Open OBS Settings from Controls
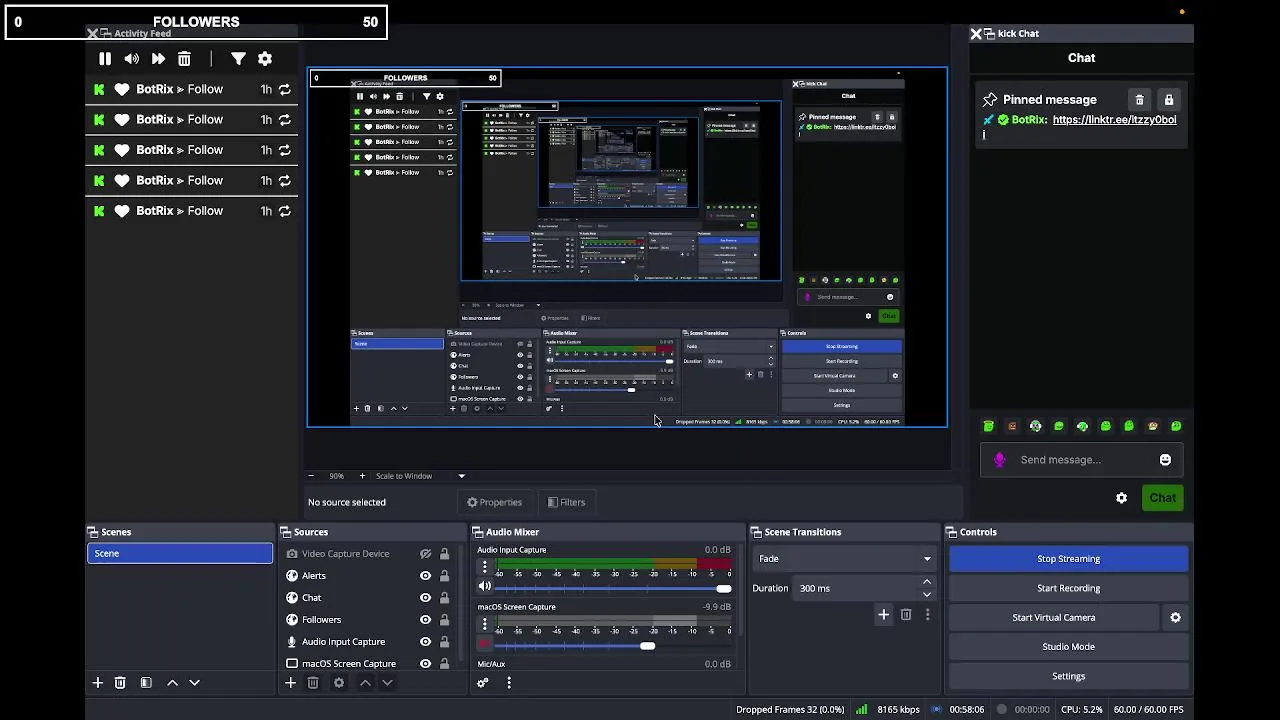Viewport: 1280px width, 720px height. [1068, 677]
